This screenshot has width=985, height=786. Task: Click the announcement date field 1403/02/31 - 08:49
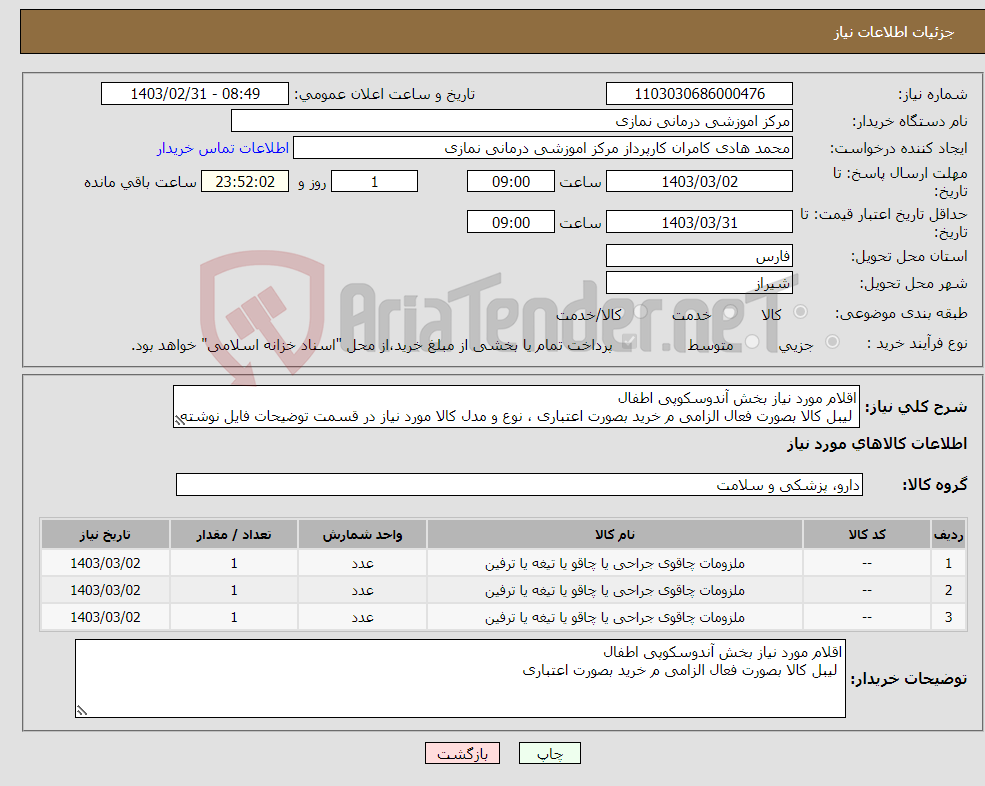(x=195, y=94)
